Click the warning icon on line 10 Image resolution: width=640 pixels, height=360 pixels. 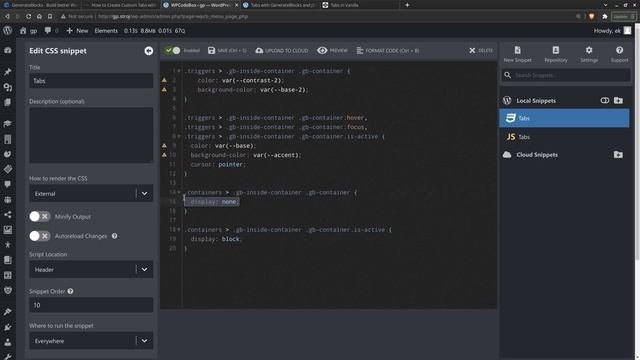click(164, 155)
